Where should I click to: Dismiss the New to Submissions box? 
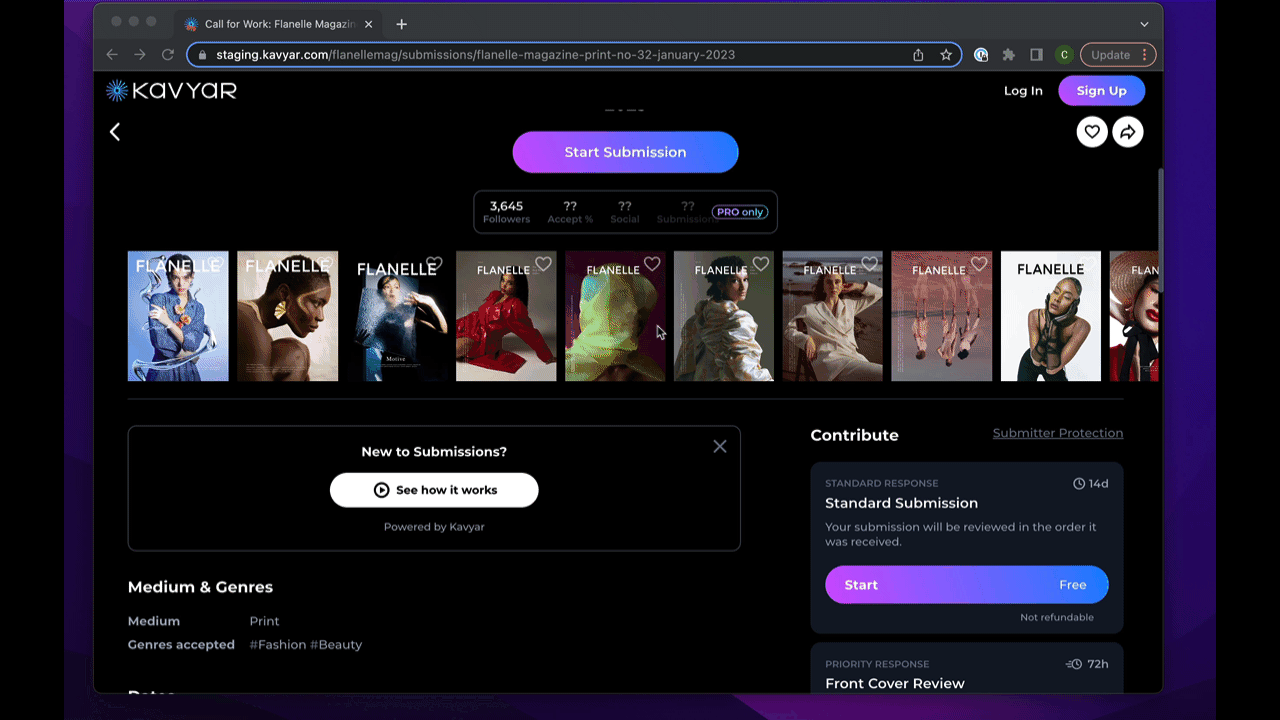[x=720, y=447]
